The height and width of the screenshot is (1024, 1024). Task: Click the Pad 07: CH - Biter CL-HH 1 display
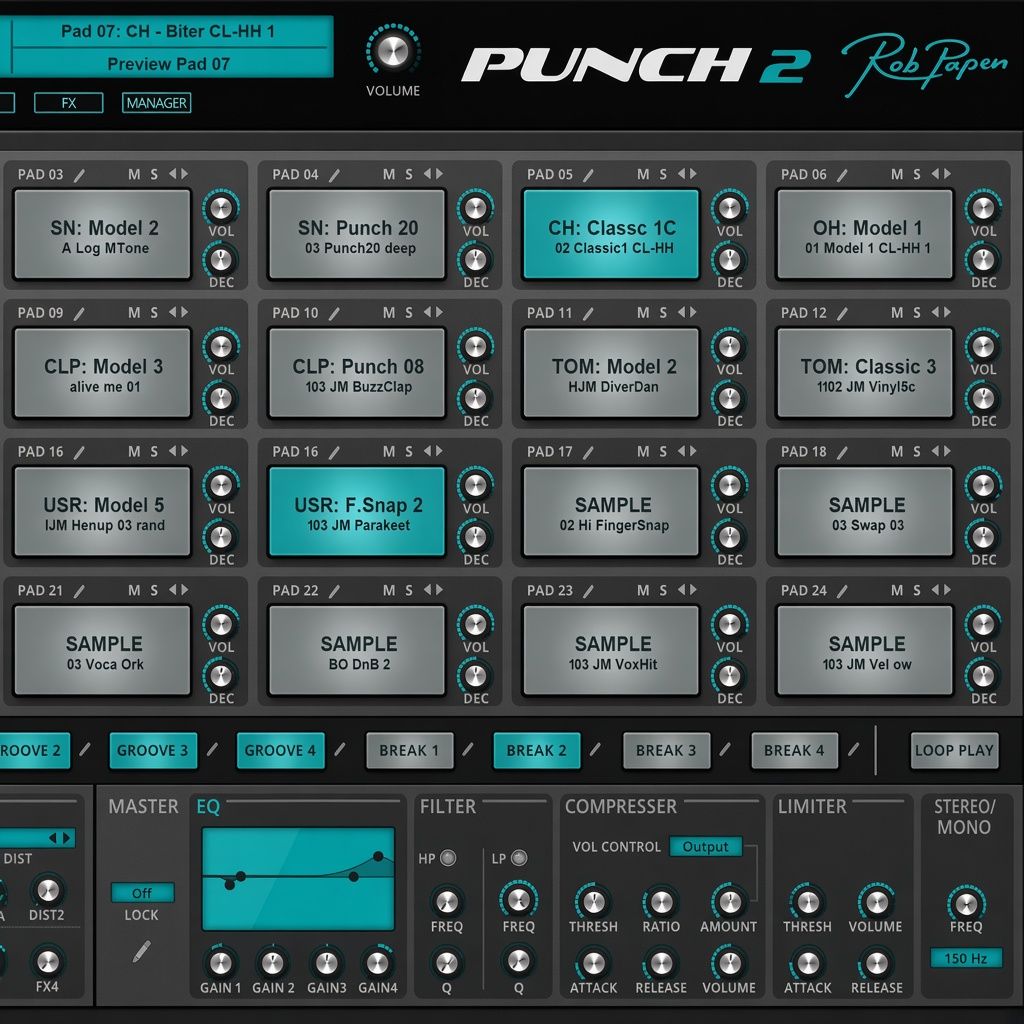pos(168,31)
